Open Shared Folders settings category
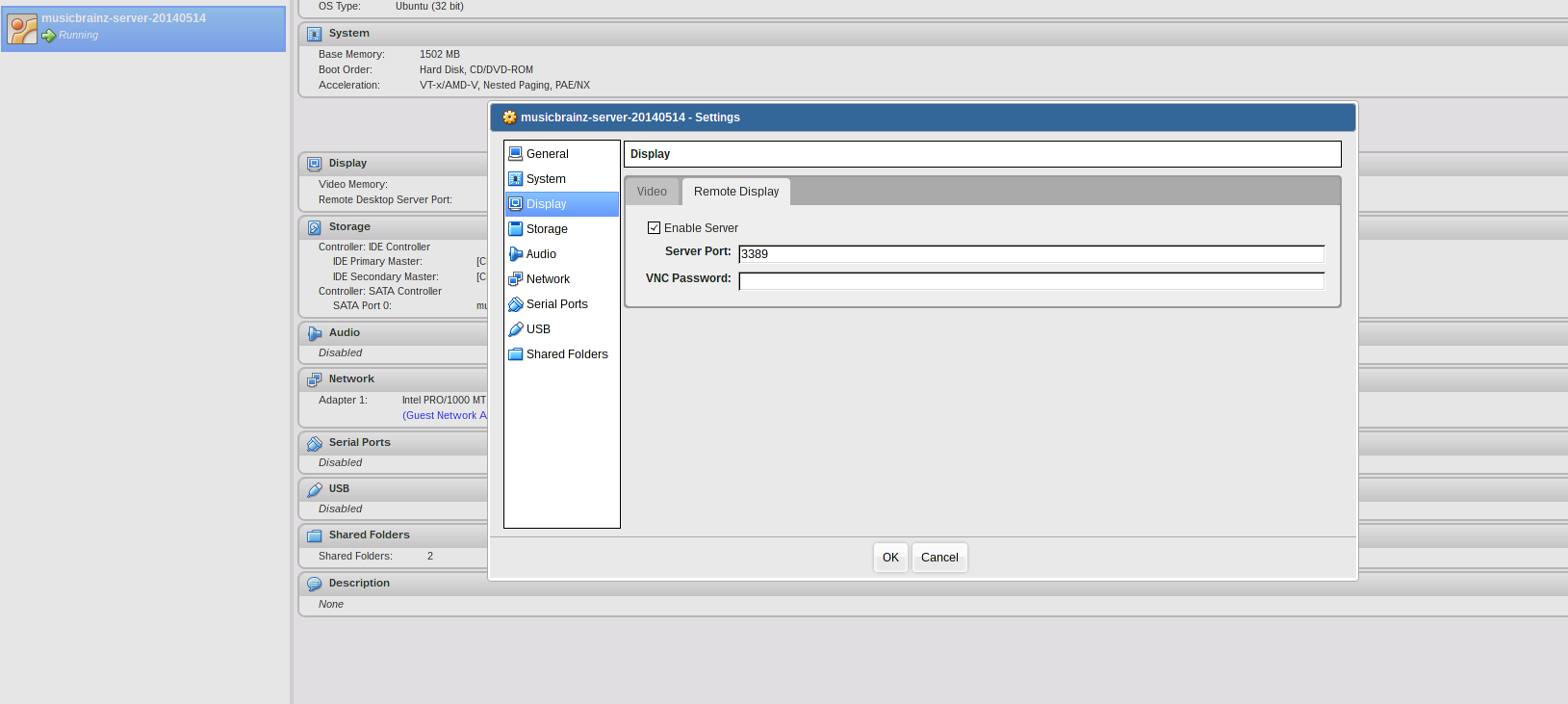 pos(562,354)
